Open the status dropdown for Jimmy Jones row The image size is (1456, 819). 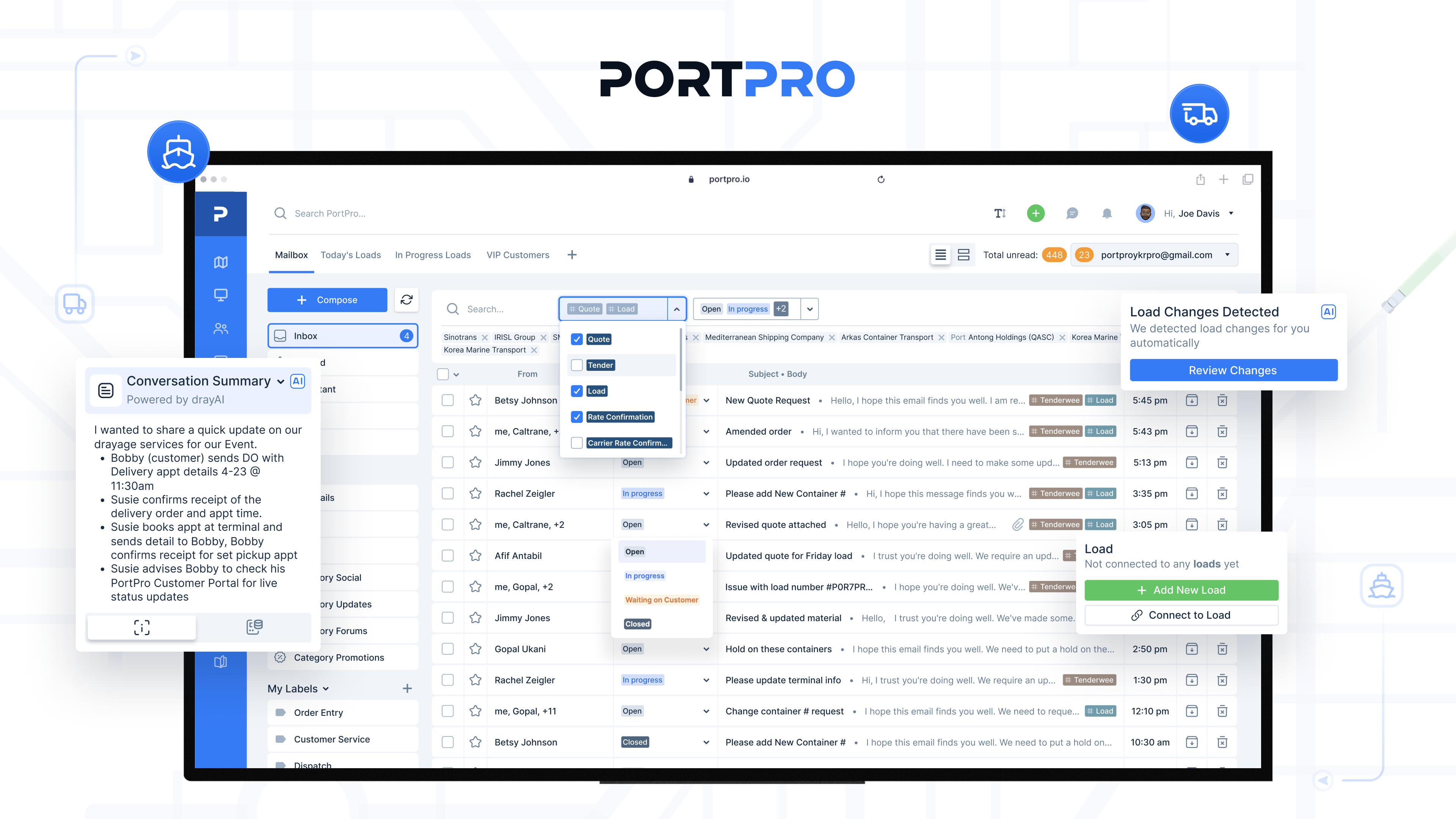[x=706, y=462]
